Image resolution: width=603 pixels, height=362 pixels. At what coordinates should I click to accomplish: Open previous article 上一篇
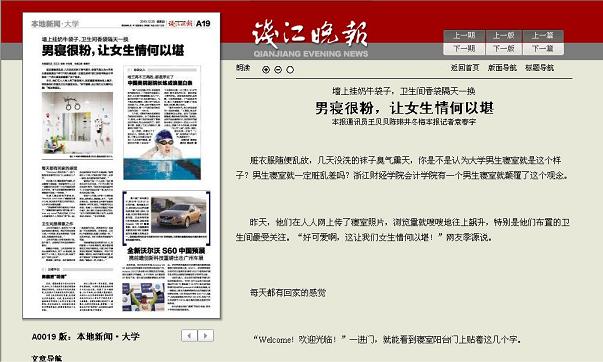[543, 36]
